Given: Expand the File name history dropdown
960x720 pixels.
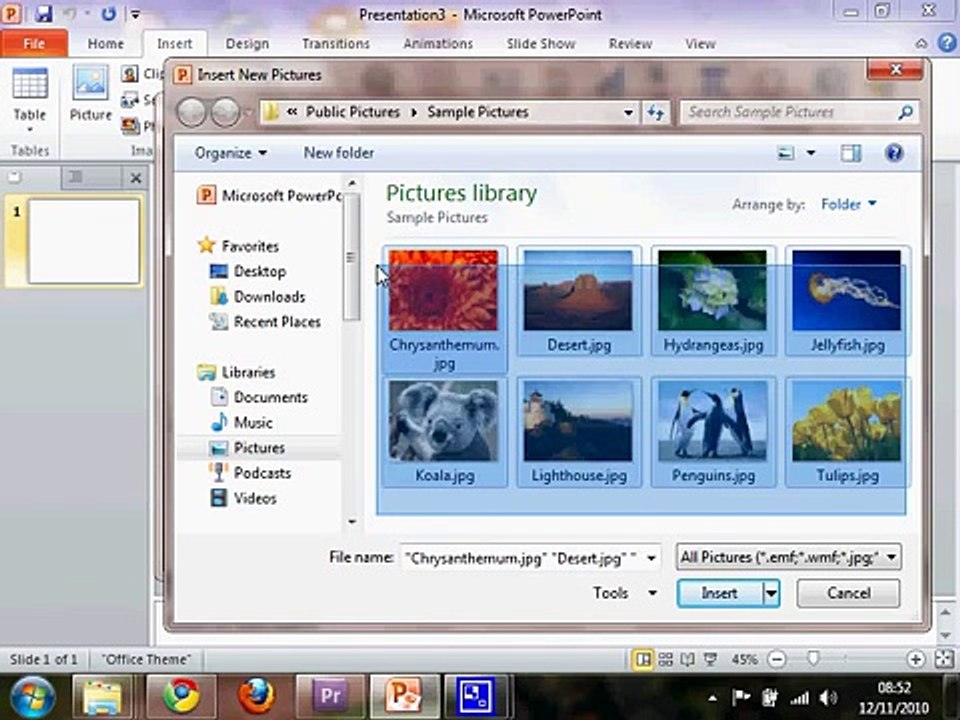Looking at the screenshot, I should point(651,558).
